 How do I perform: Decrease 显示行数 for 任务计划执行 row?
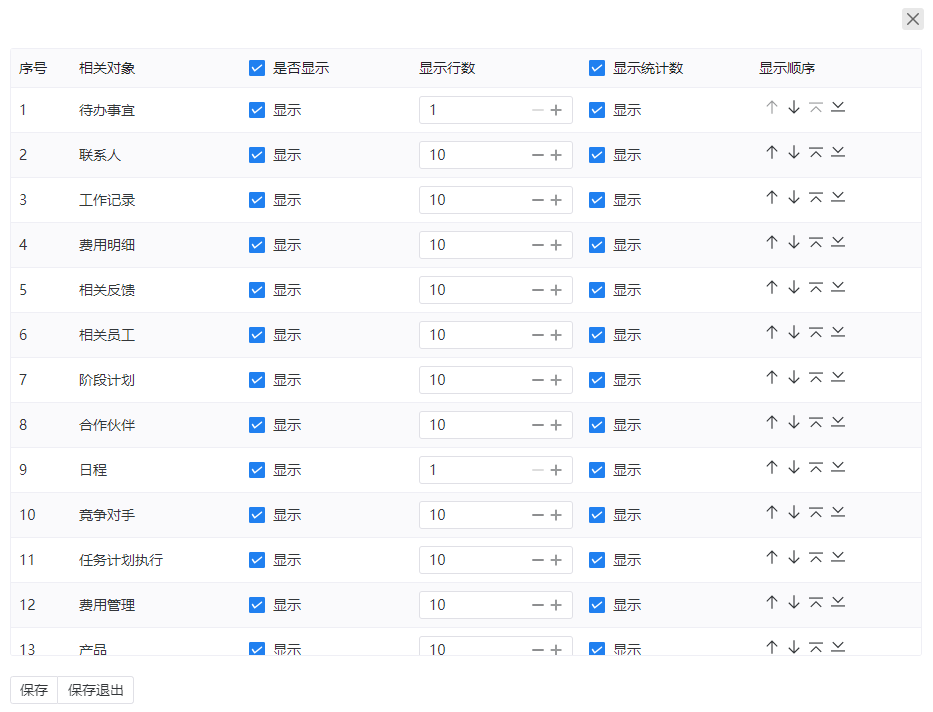[538, 560]
